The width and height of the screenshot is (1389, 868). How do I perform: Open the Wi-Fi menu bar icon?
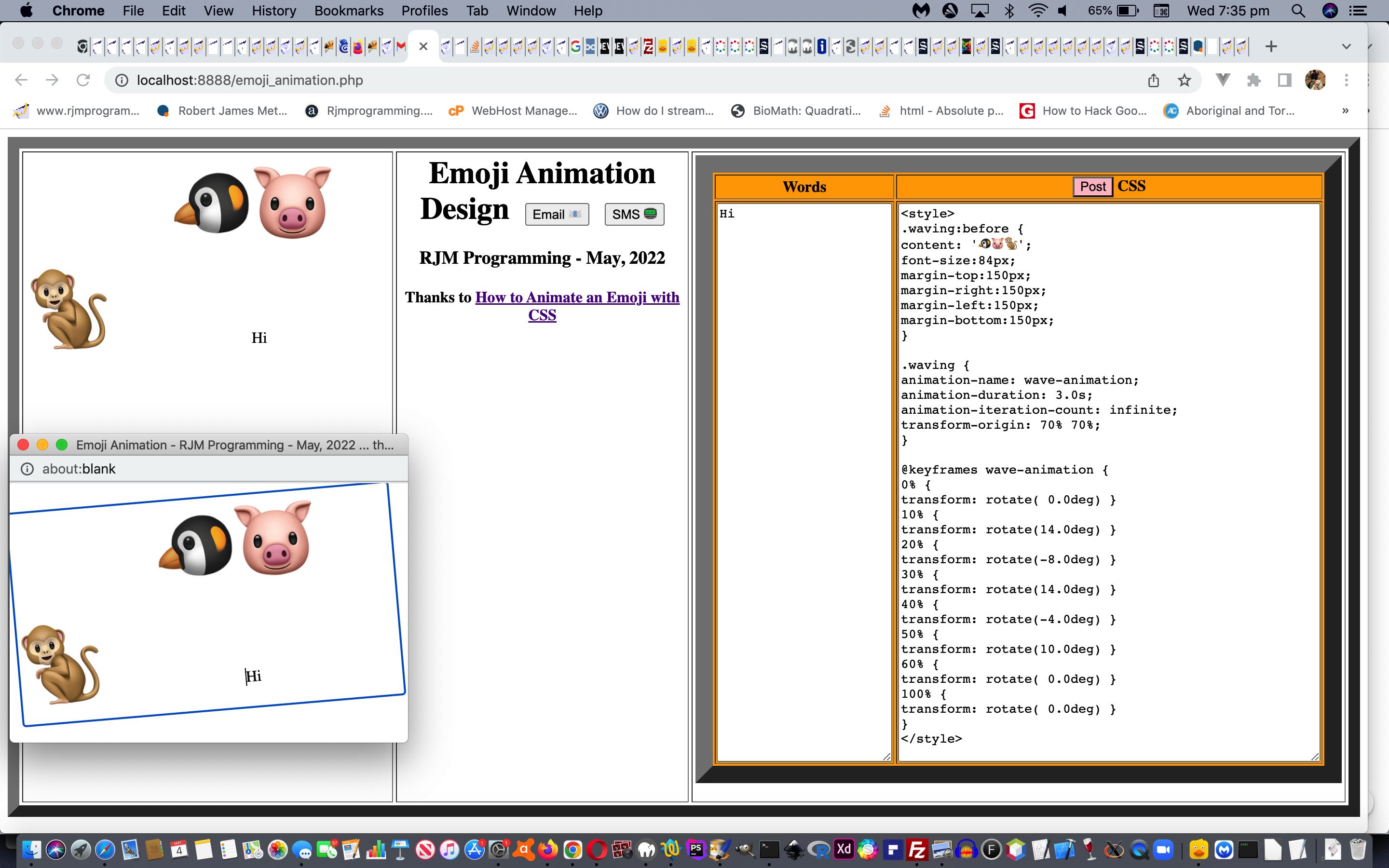[1037, 10]
